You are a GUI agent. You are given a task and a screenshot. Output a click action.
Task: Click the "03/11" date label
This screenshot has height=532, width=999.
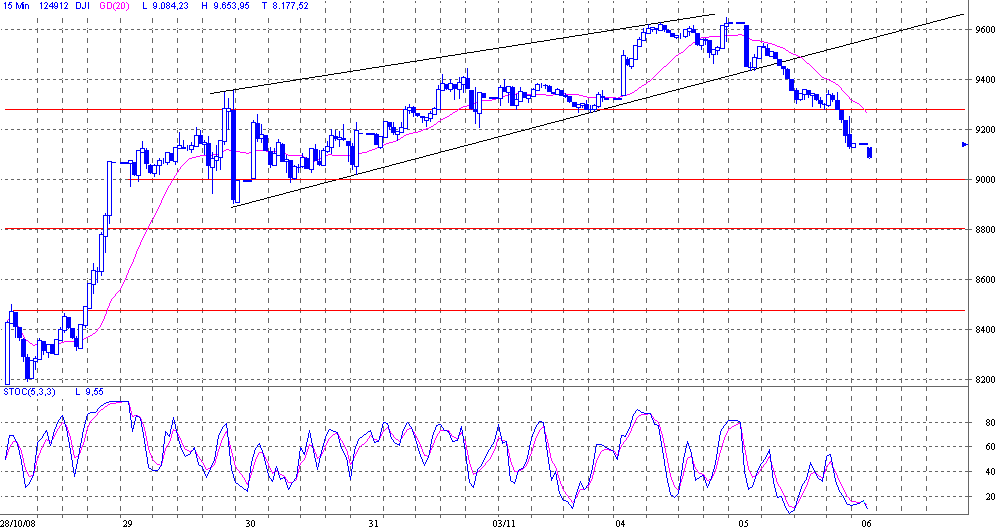tap(504, 524)
